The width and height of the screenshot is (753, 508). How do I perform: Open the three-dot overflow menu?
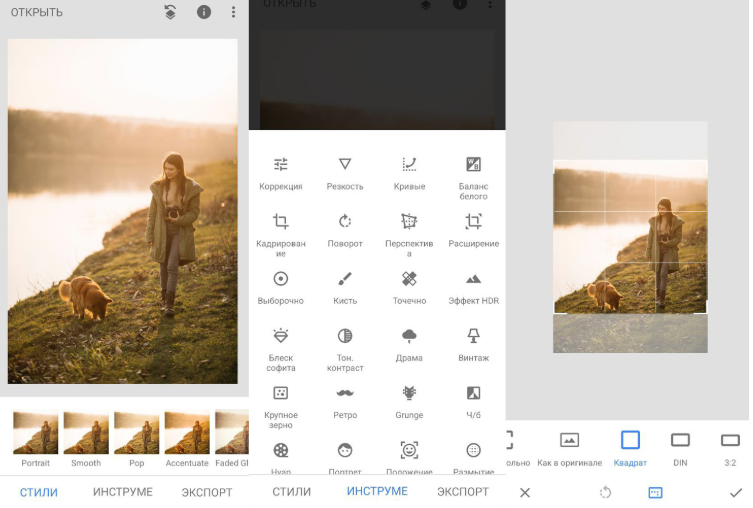coord(233,12)
